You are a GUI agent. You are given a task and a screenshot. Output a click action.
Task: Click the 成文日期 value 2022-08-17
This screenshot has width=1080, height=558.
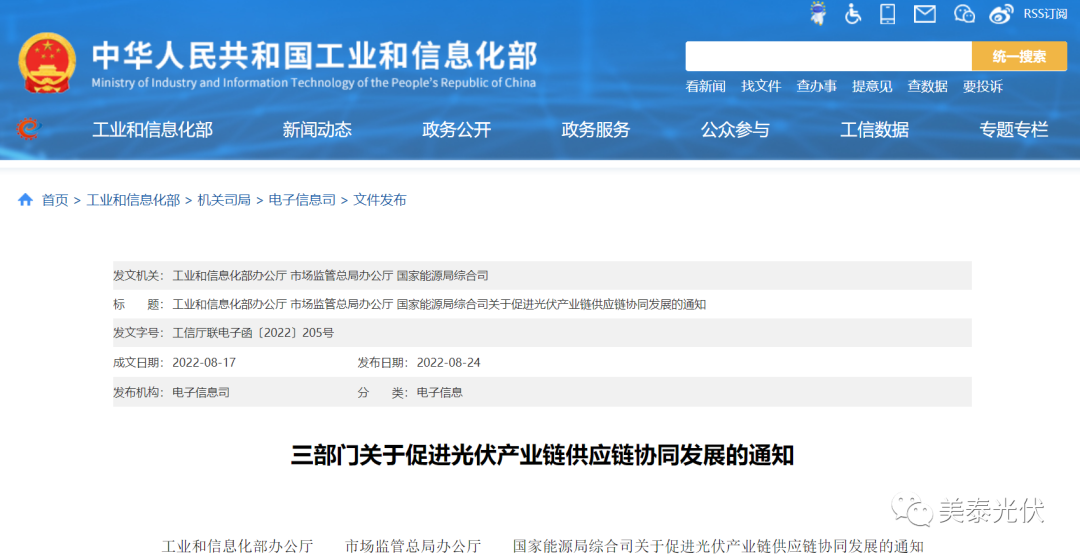pos(204,363)
